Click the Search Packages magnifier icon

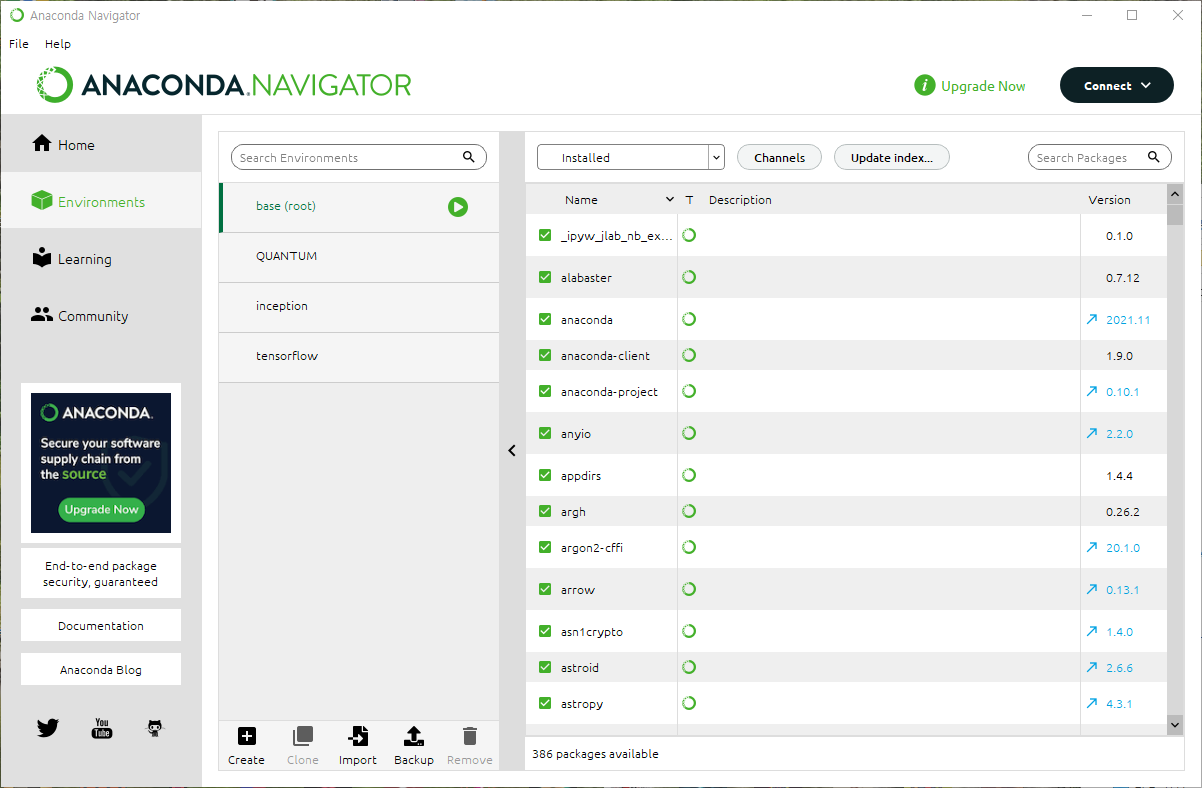(x=1154, y=157)
